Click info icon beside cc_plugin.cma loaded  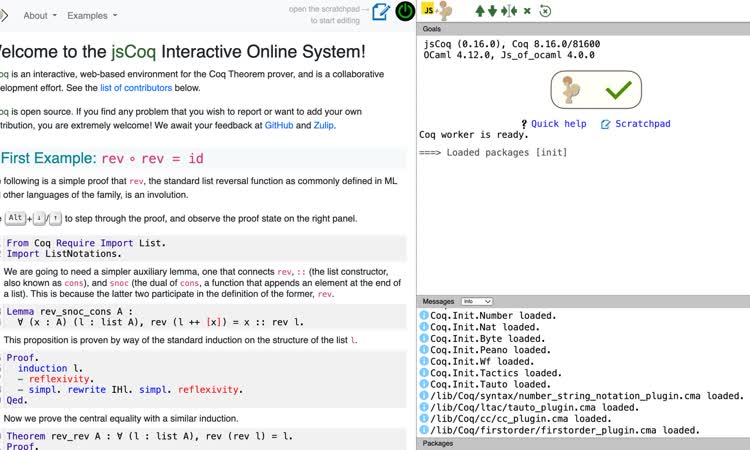(424, 418)
